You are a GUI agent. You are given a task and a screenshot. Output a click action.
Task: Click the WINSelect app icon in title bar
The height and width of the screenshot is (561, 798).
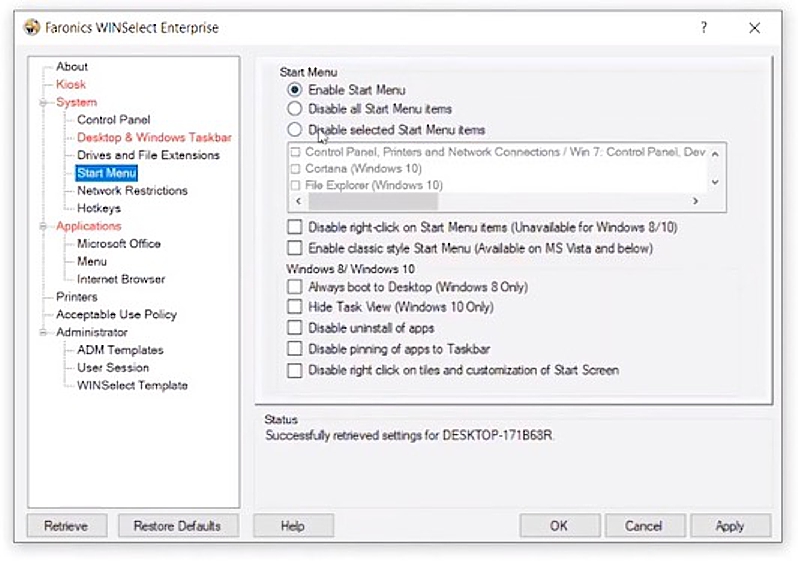click(32, 27)
